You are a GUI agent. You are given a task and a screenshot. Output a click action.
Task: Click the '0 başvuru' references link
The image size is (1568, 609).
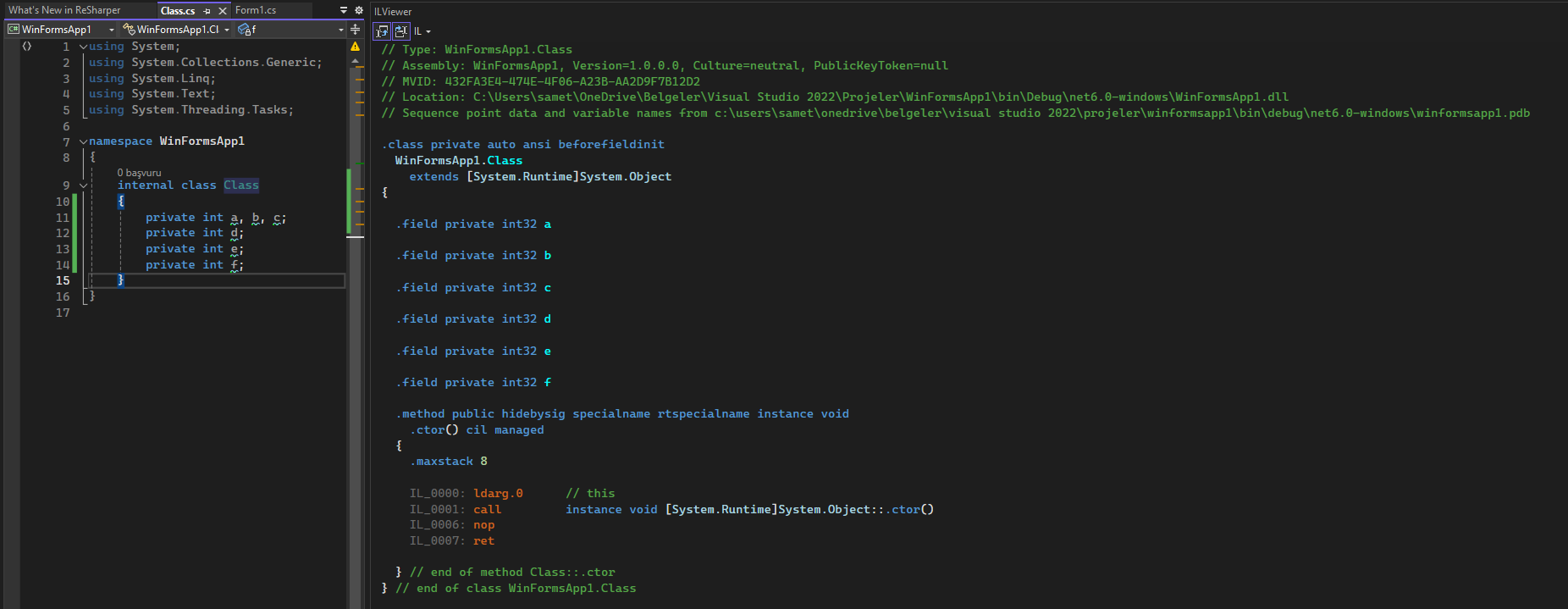click(x=139, y=173)
